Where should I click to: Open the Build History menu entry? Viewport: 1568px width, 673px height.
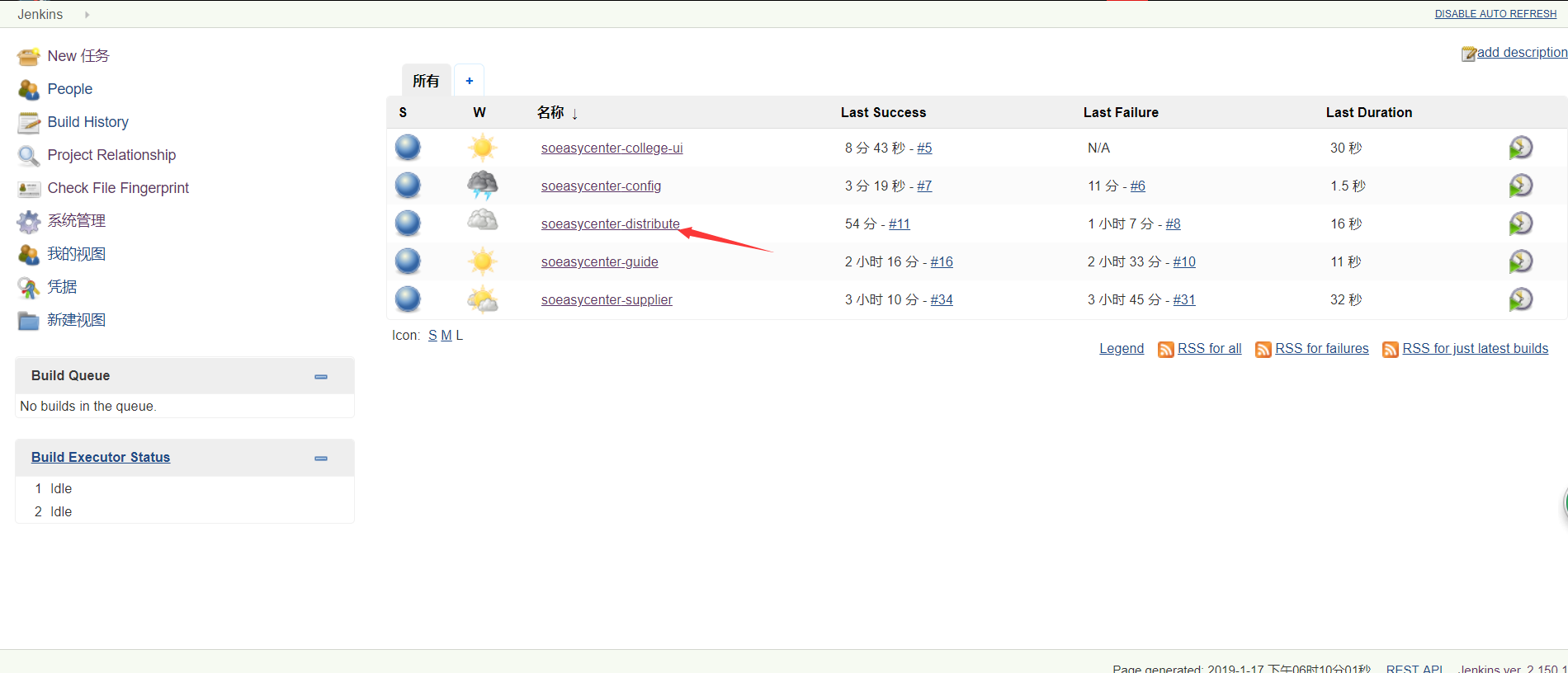click(88, 122)
